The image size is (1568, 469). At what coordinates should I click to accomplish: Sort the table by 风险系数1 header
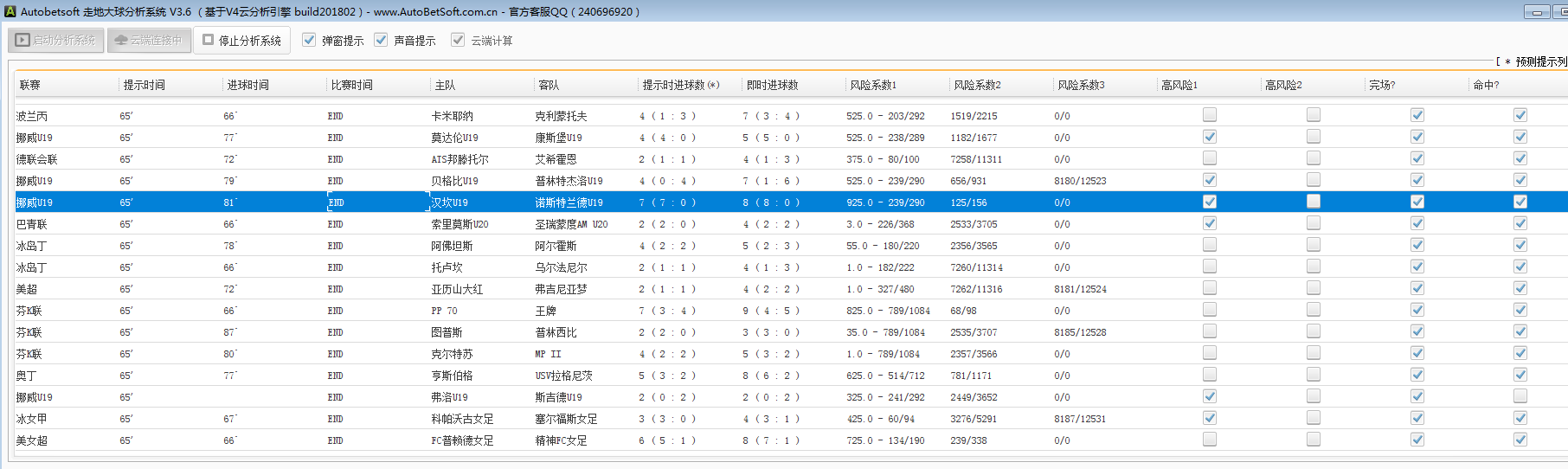[x=873, y=85]
